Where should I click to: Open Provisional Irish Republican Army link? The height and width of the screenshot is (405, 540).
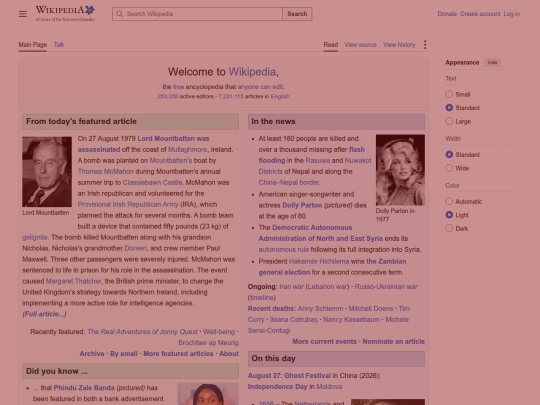128,204
